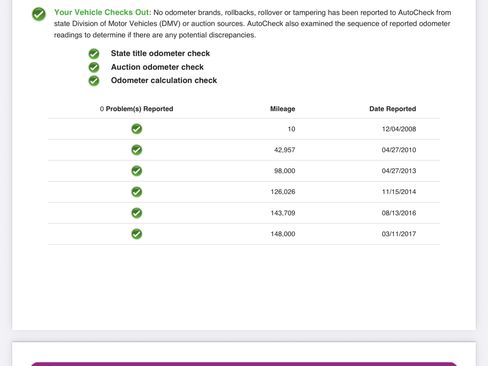
Task: Click the green check in the 12/04/2008 row
Action: coord(137,129)
